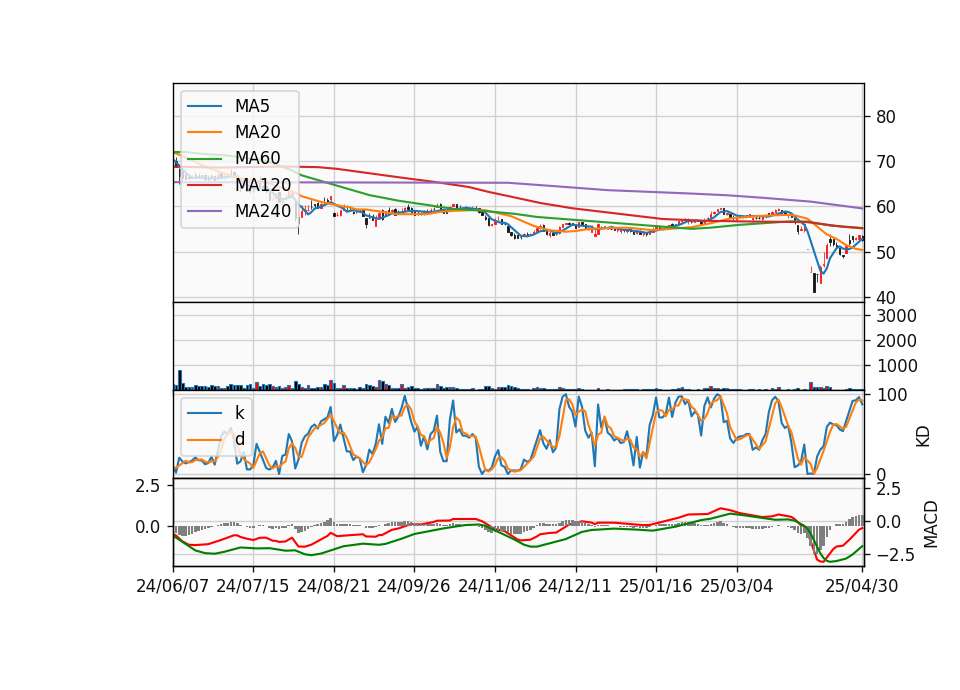
Task: Click the 1000 volume axis tick label
Action: (896, 366)
